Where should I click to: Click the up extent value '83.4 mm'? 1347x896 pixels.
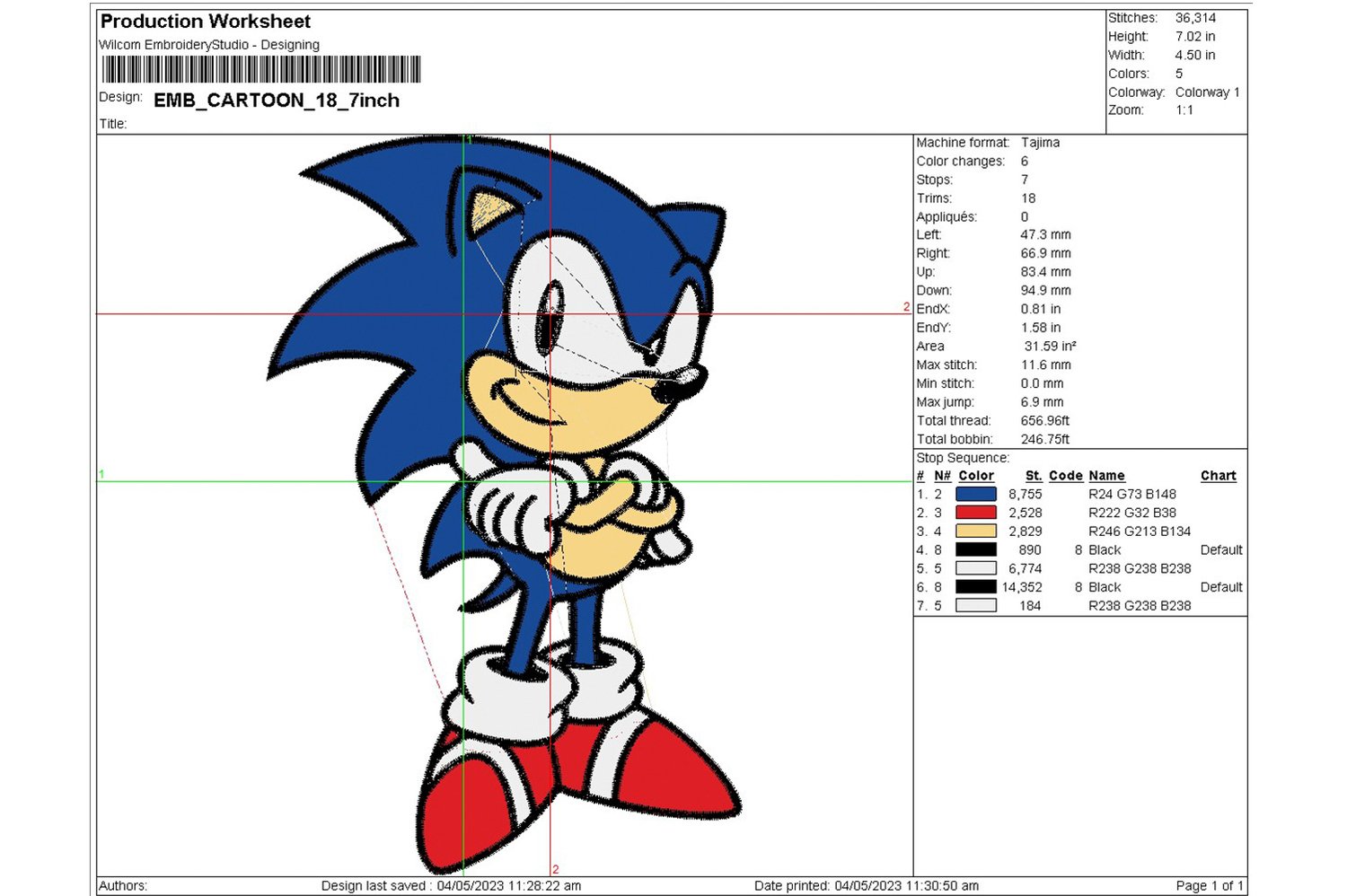tap(1045, 272)
